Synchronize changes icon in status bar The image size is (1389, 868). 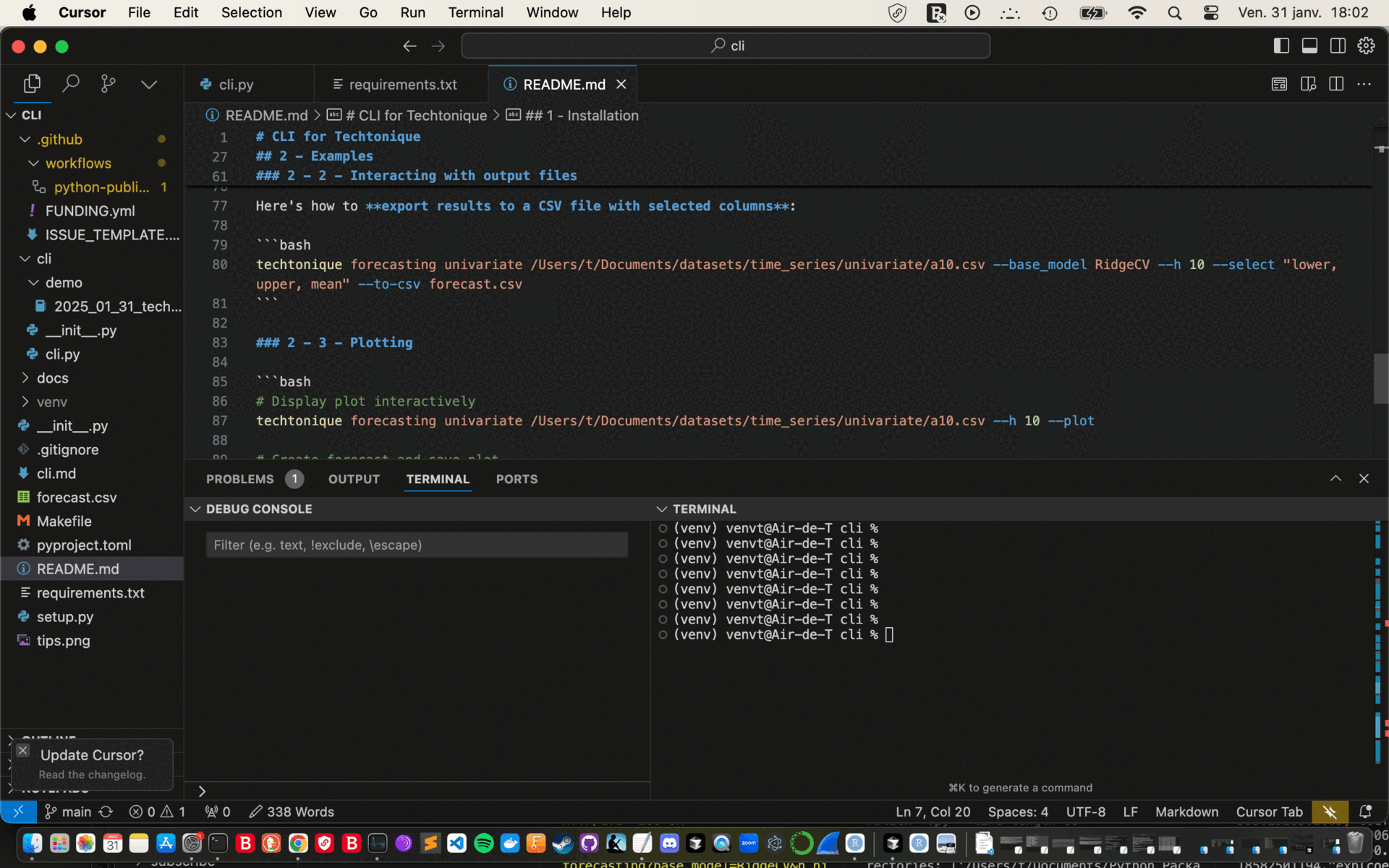(x=106, y=812)
